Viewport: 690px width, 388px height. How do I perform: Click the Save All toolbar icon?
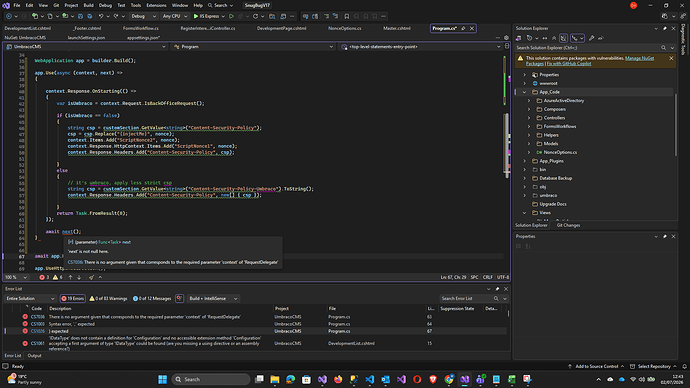click(89, 16)
